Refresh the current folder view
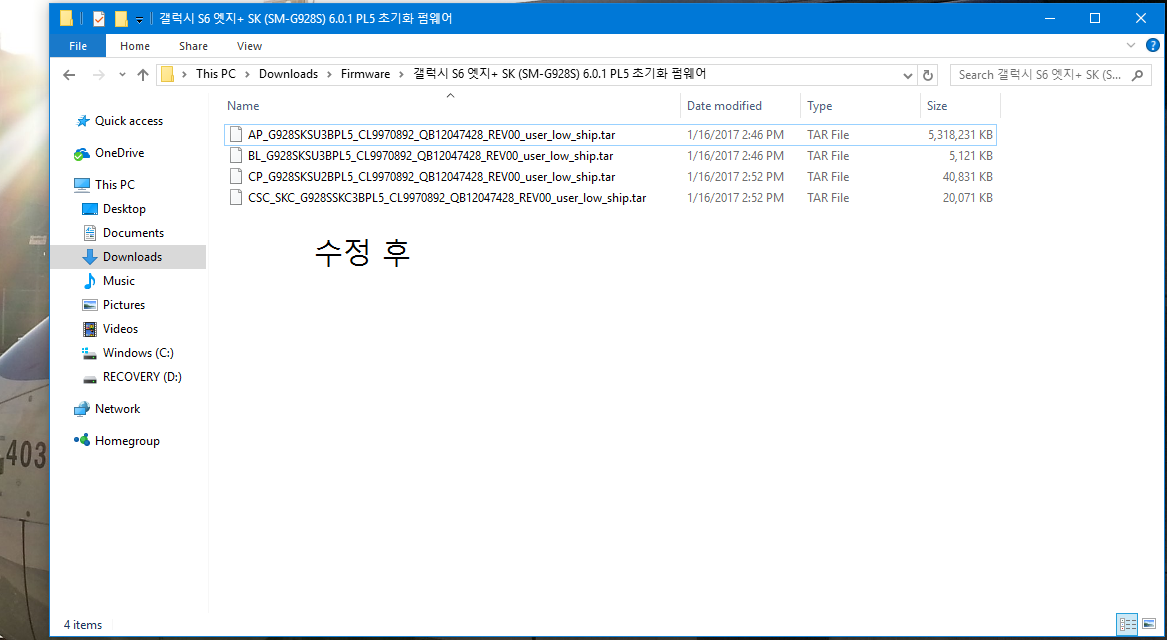Screen dimensions: 1167x640 [x=928, y=75]
